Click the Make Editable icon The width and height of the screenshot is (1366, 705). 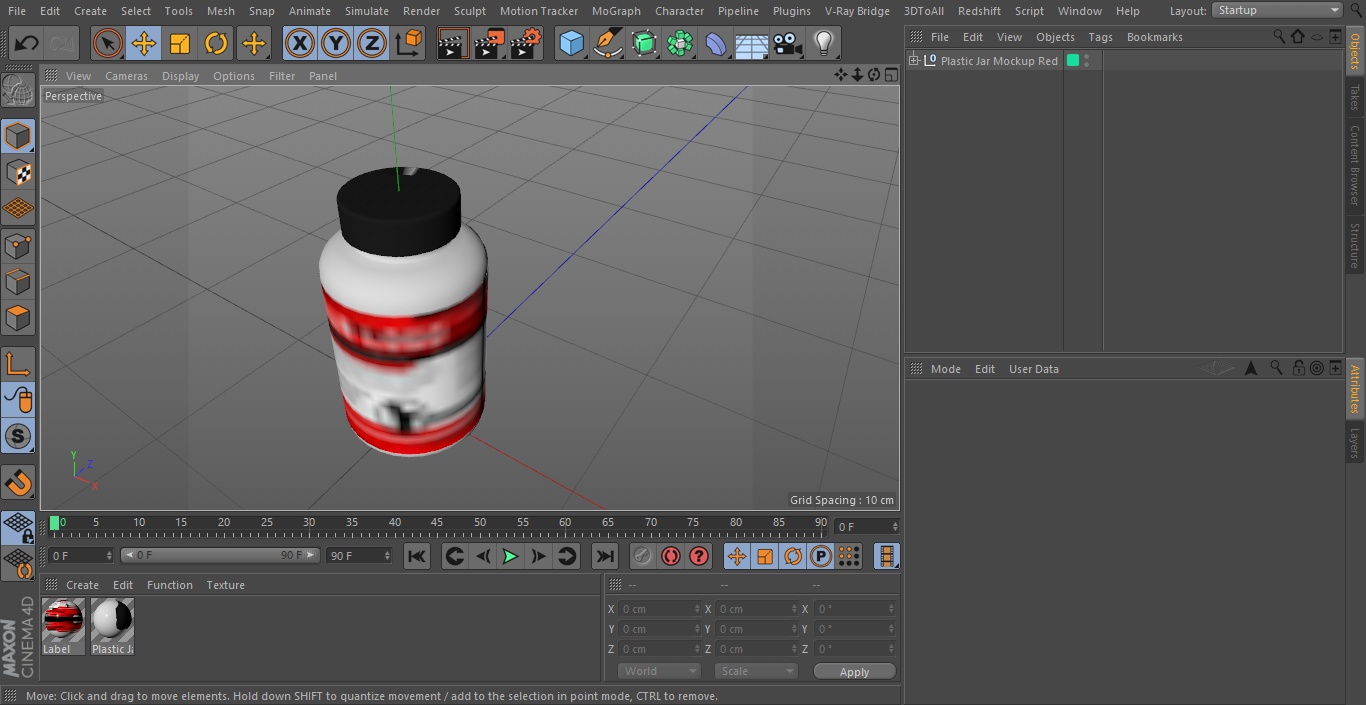pos(18,91)
